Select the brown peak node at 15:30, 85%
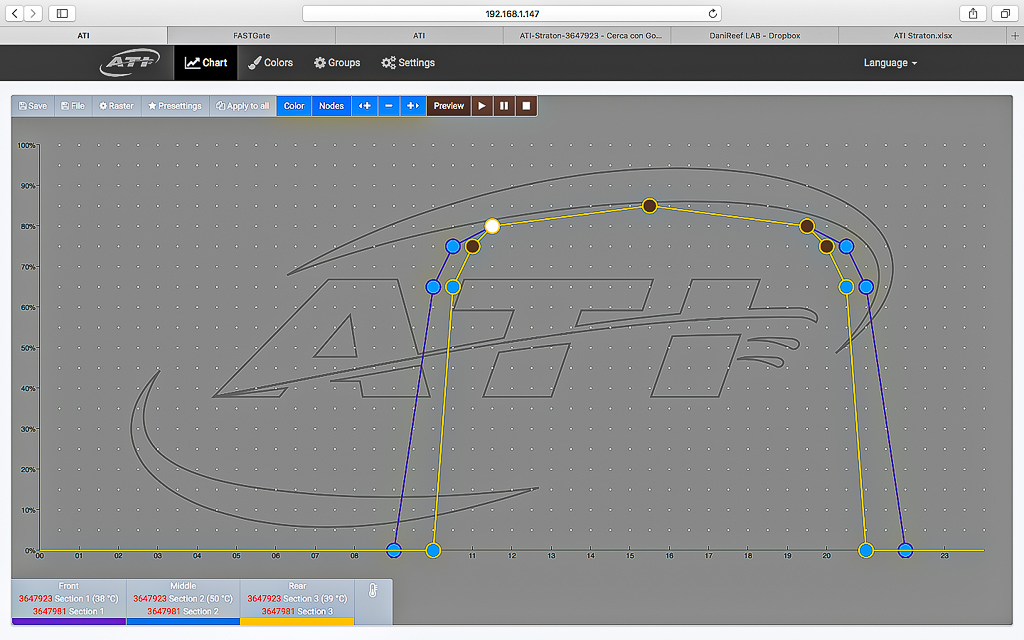This screenshot has width=1024, height=640. click(x=649, y=206)
